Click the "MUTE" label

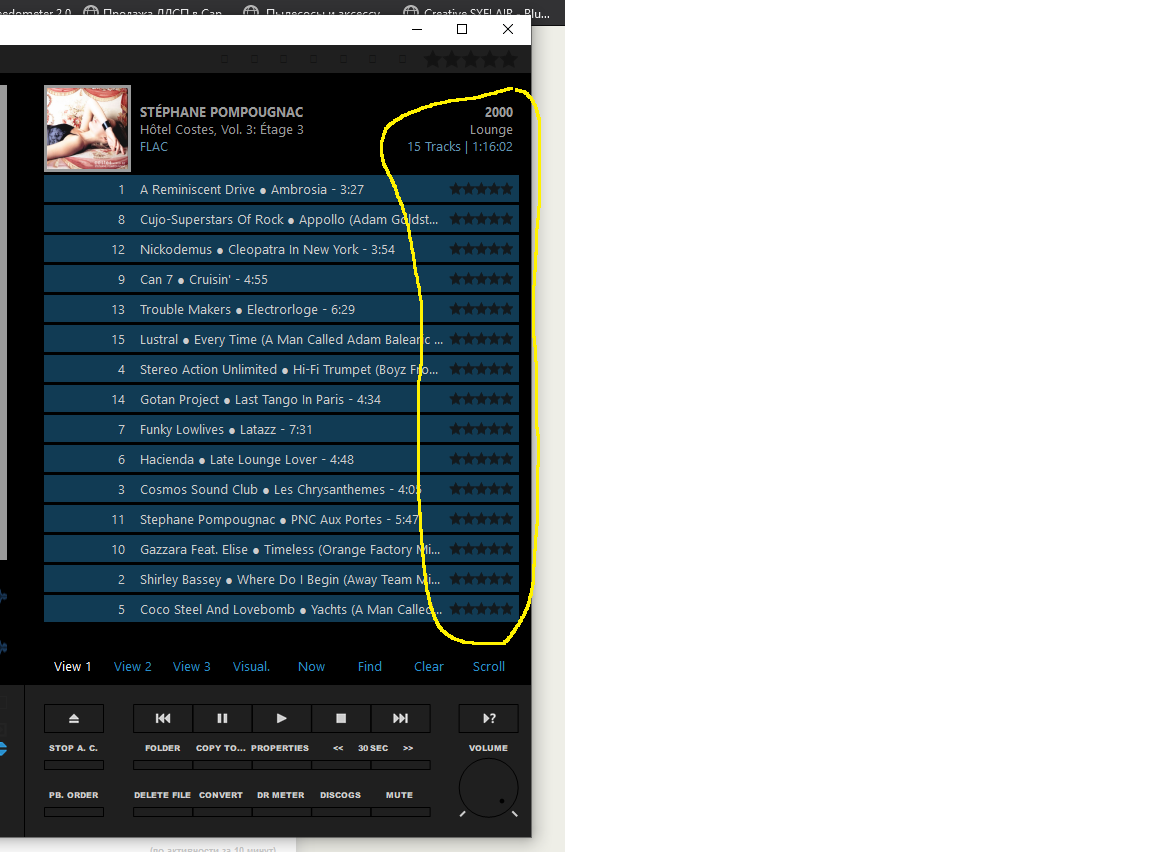(400, 795)
